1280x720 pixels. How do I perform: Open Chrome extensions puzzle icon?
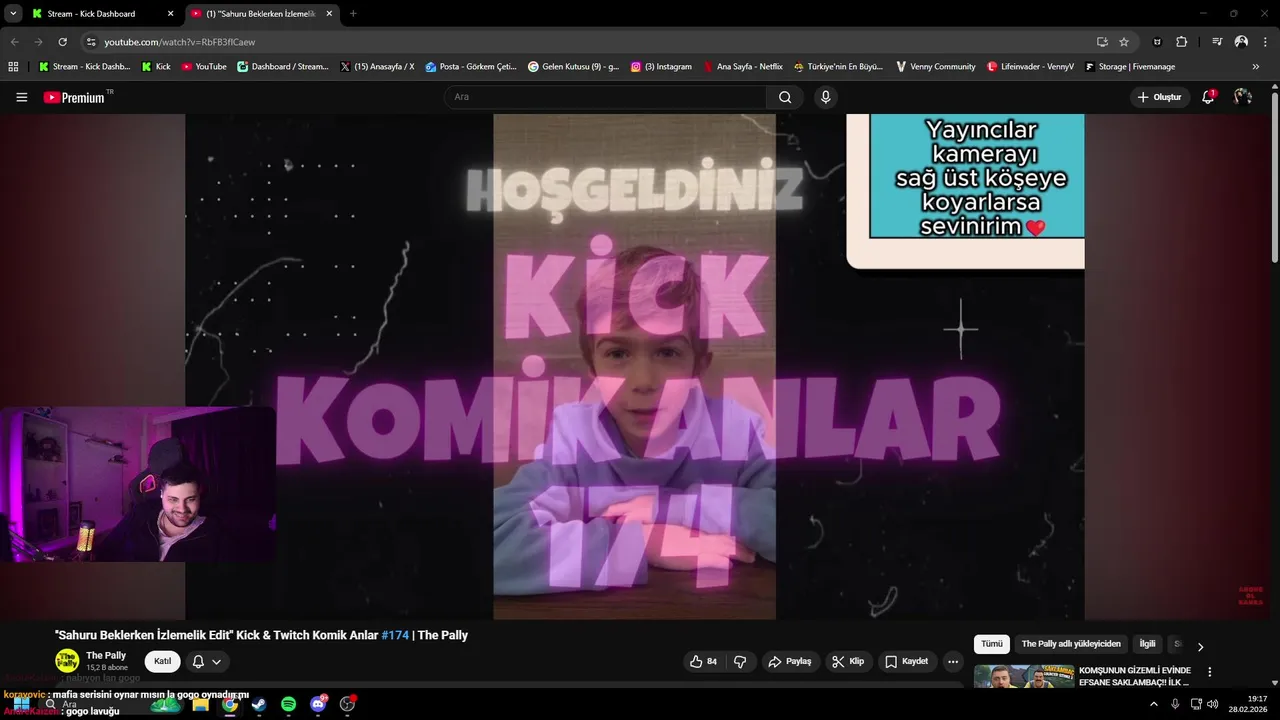pyautogui.click(x=1181, y=42)
